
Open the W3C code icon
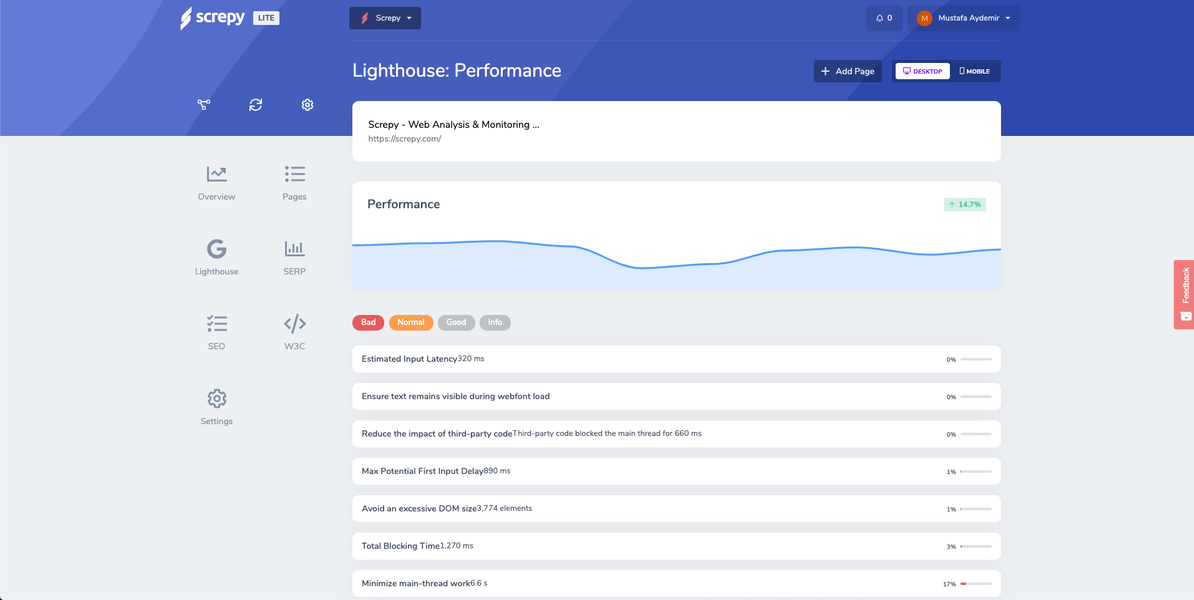[x=295, y=324]
